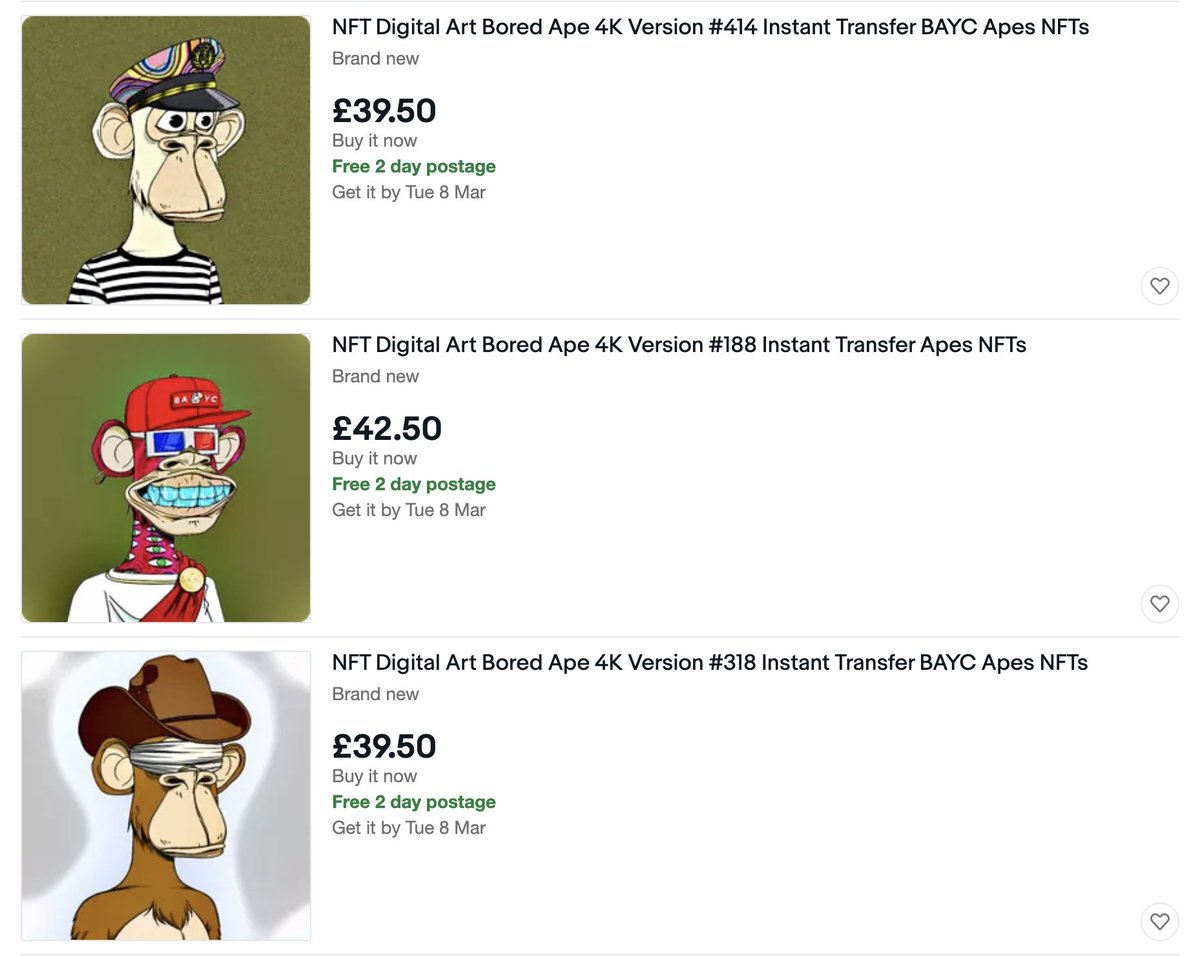1200x956 pixels.
Task: Click the £42.50 price
Action: point(387,429)
